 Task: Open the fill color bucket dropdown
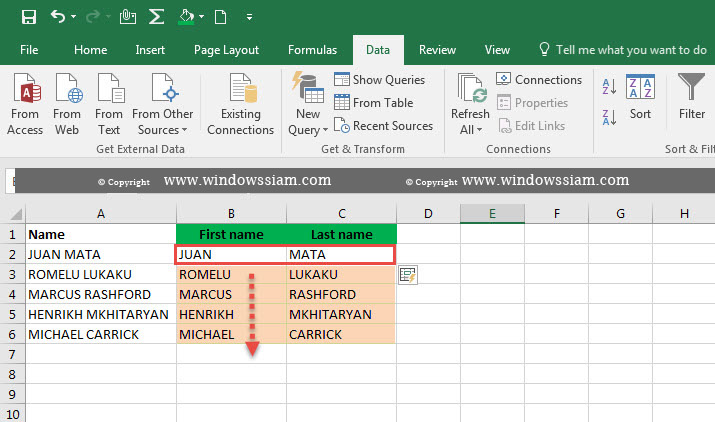pos(201,17)
